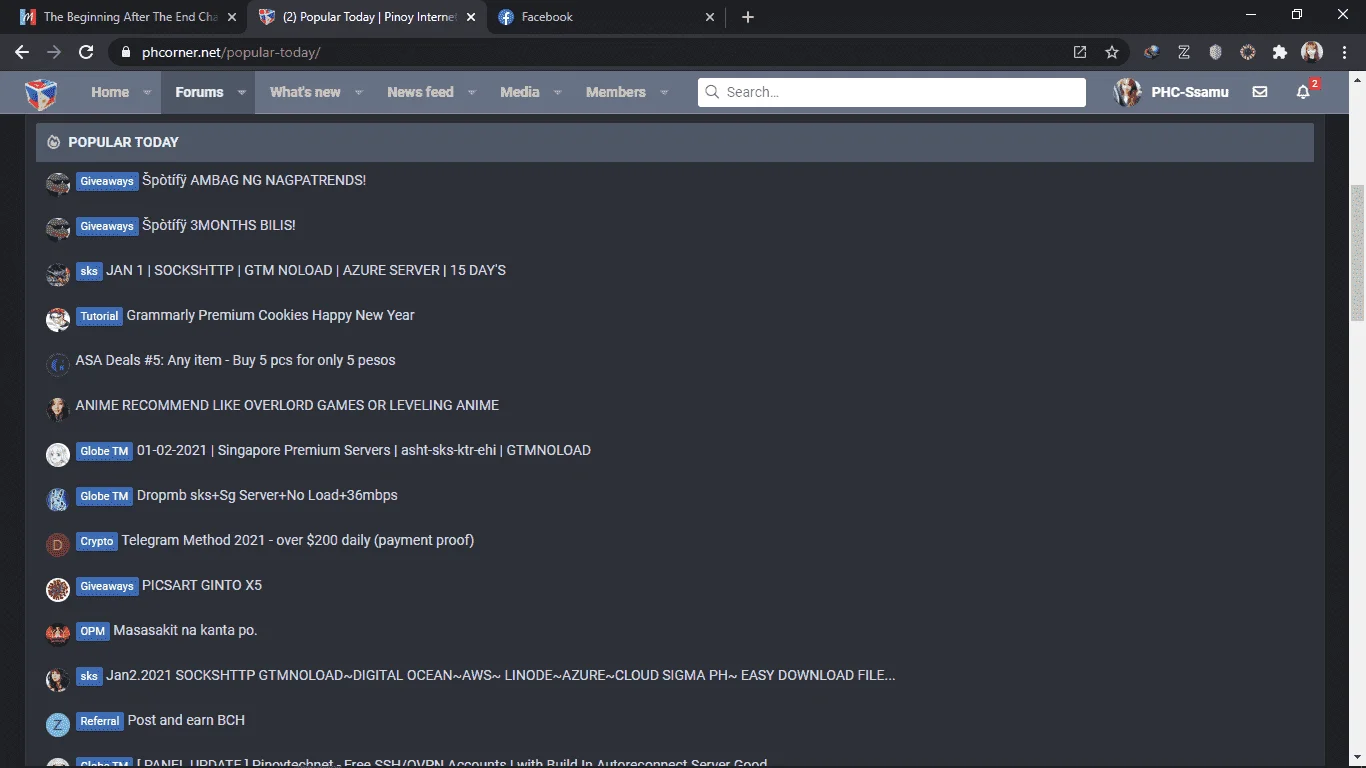
Task: Open the inbox envelope icon
Action: (x=1260, y=92)
